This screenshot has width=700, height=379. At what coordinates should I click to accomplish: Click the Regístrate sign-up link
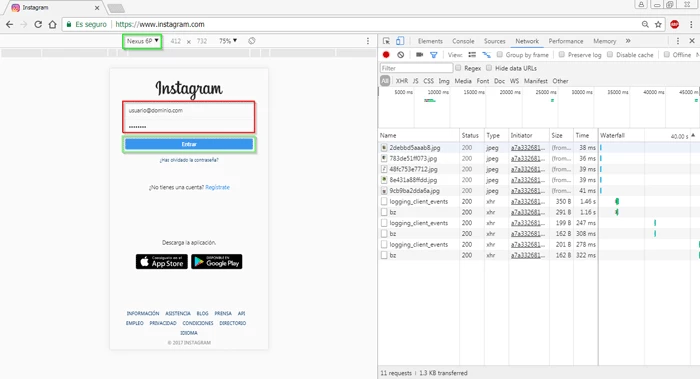click(x=217, y=187)
